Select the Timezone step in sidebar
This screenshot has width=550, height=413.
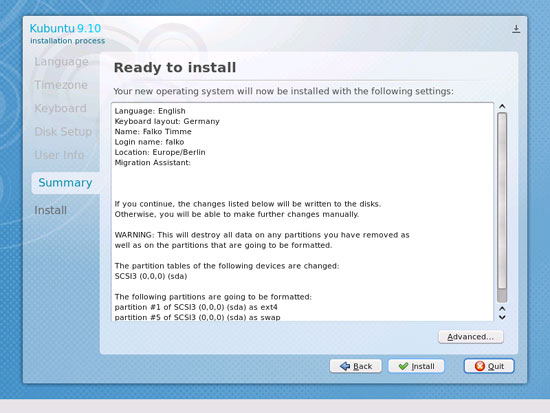pyautogui.click(x=61, y=85)
